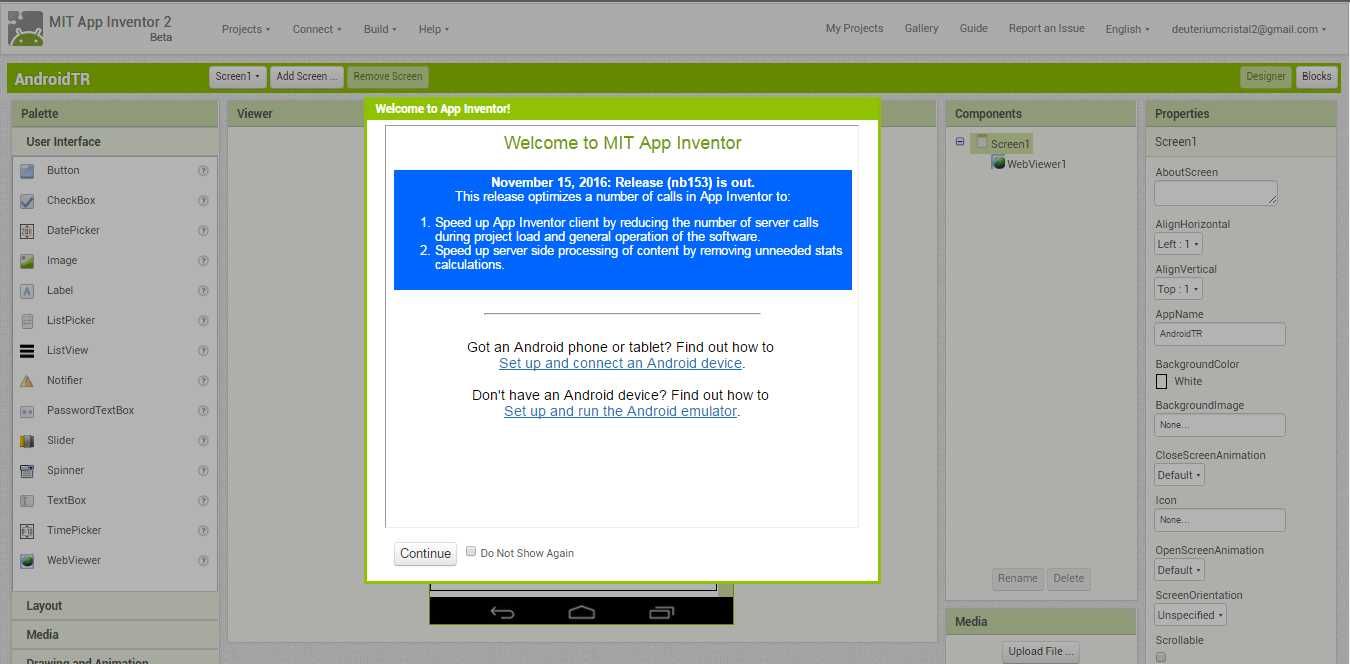Viewport: 1350px width, 664px height.
Task: Open the Connect dropdown menu
Action: click(x=317, y=29)
